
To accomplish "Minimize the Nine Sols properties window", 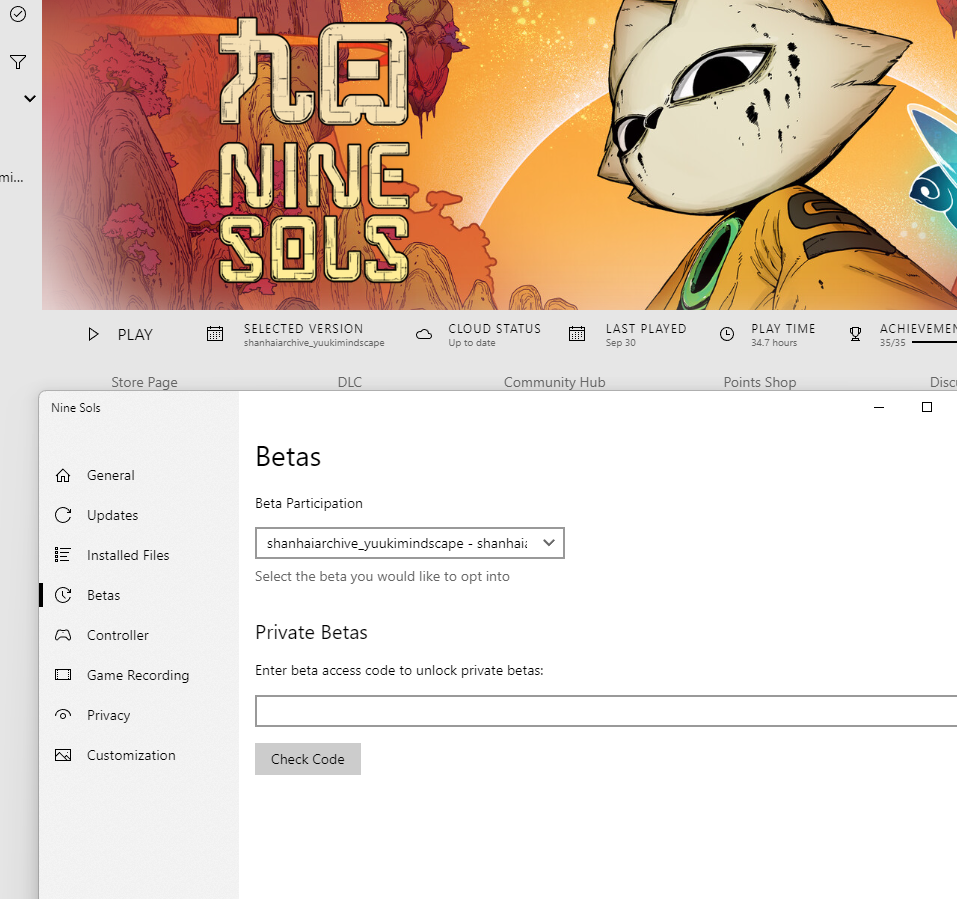I will [x=879, y=407].
